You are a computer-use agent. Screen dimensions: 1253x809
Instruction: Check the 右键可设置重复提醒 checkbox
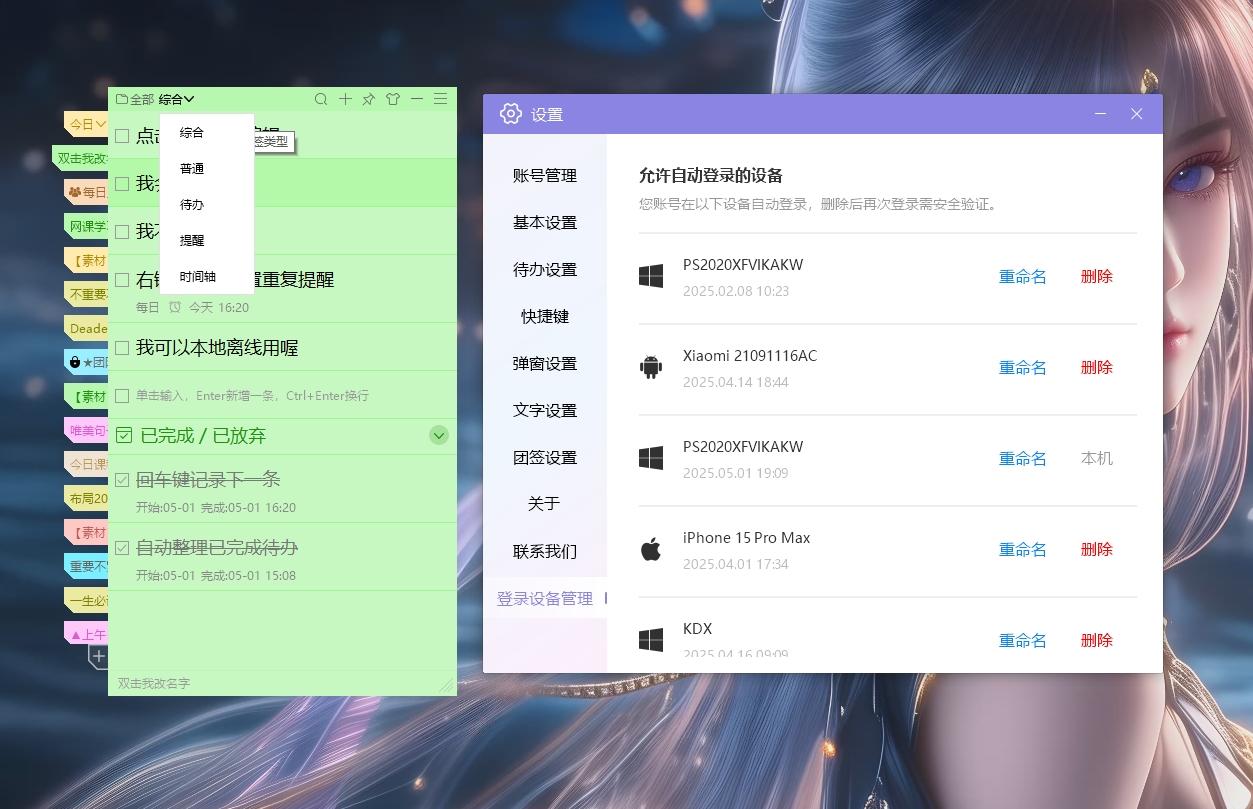[x=122, y=280]
